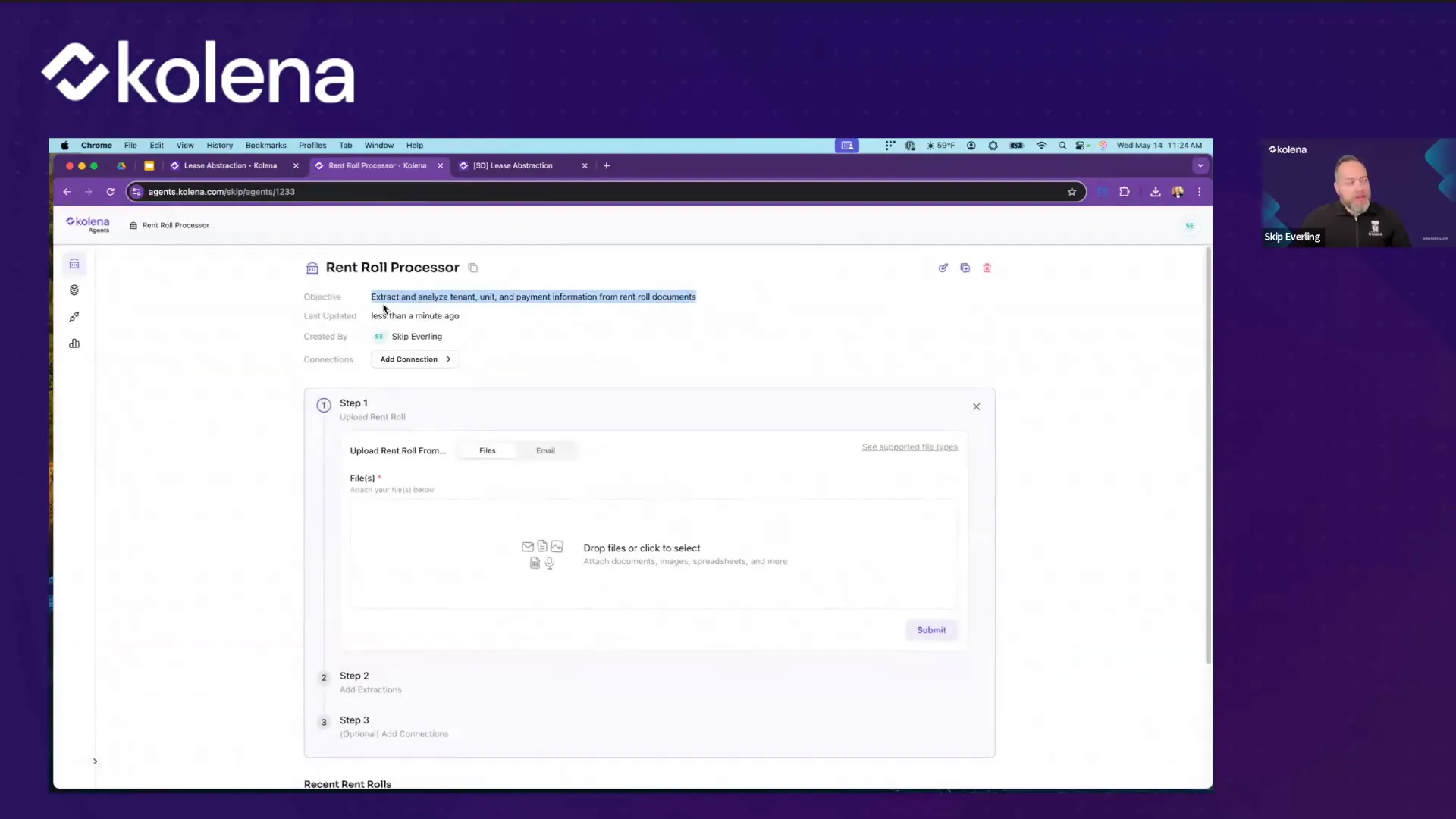Expand the left sidebar with the chevron
Image resolution: width=1456 pixels, height=819 pixels.
point(95,761)
